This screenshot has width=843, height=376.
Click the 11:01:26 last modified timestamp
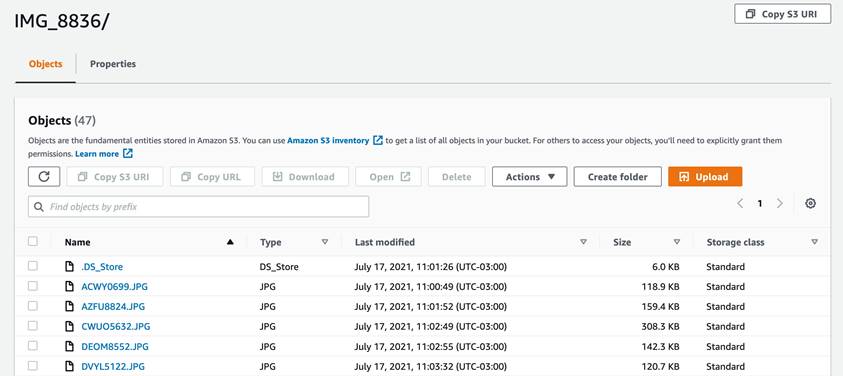(431, 267)
